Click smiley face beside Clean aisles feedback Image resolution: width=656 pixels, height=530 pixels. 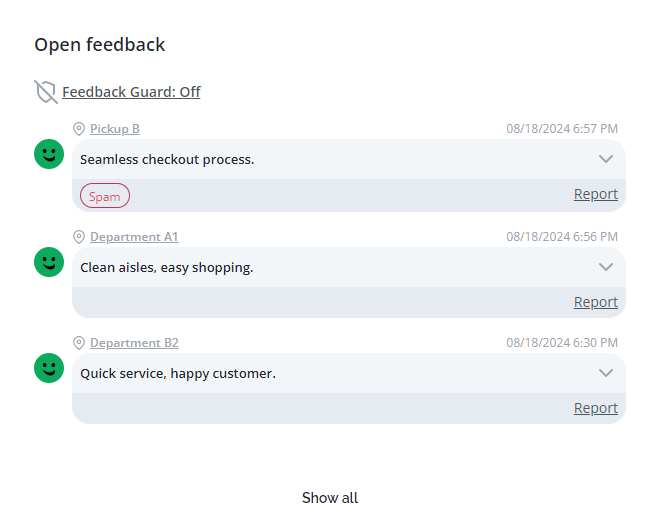pyautogui.click(x=49, y=262)
